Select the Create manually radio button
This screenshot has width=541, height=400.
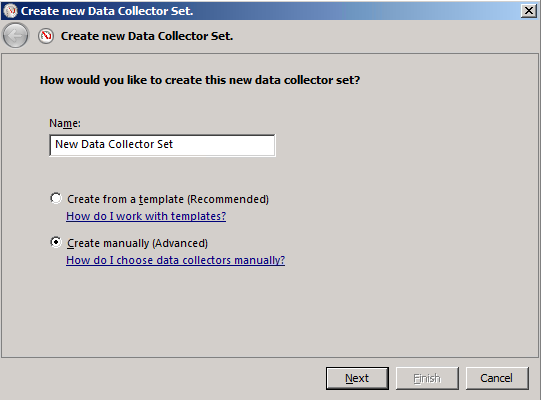click(56, 242)
